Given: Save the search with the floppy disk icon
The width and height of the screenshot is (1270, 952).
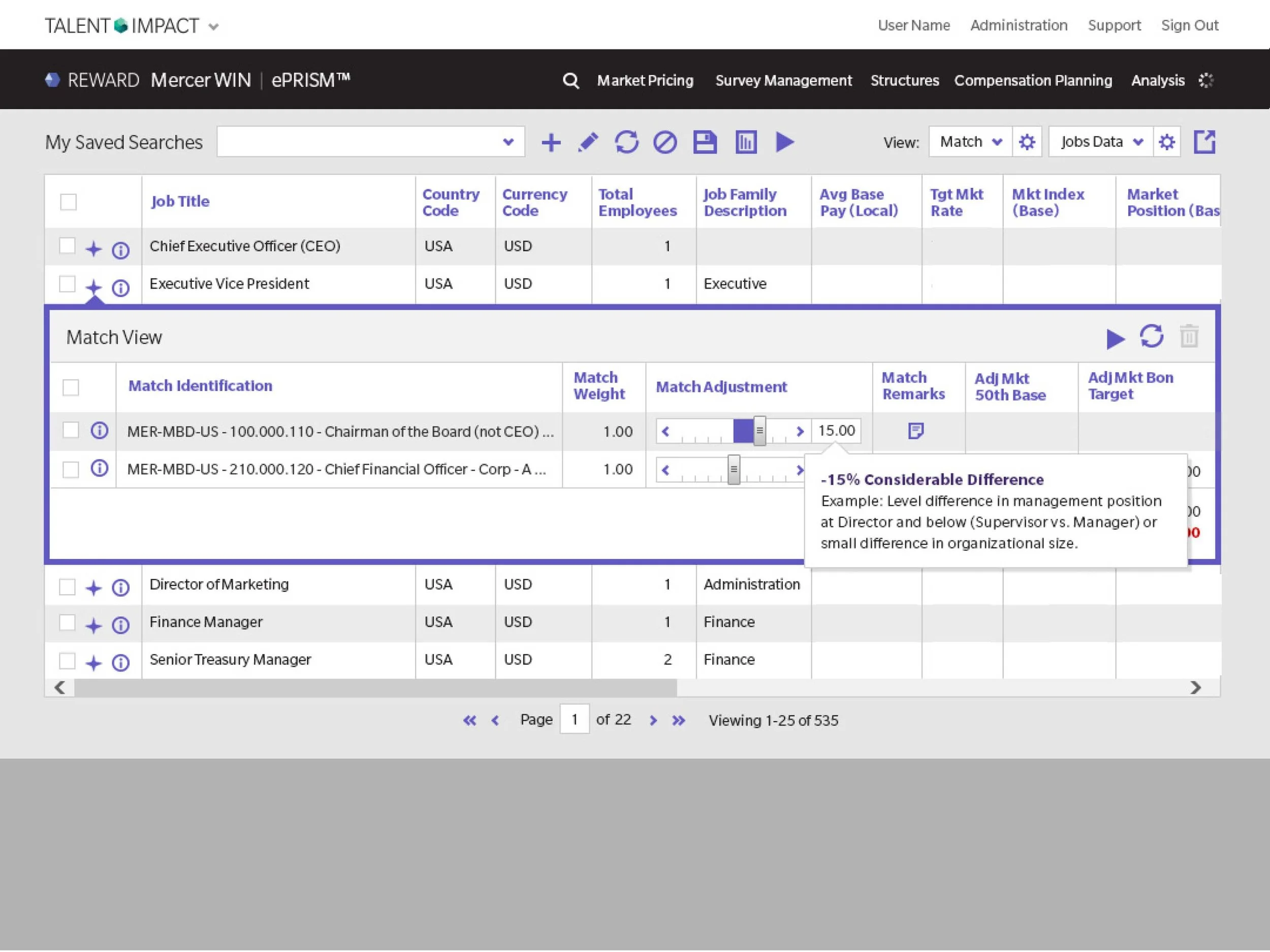Looking at the screenshot, I should [705, 142].
